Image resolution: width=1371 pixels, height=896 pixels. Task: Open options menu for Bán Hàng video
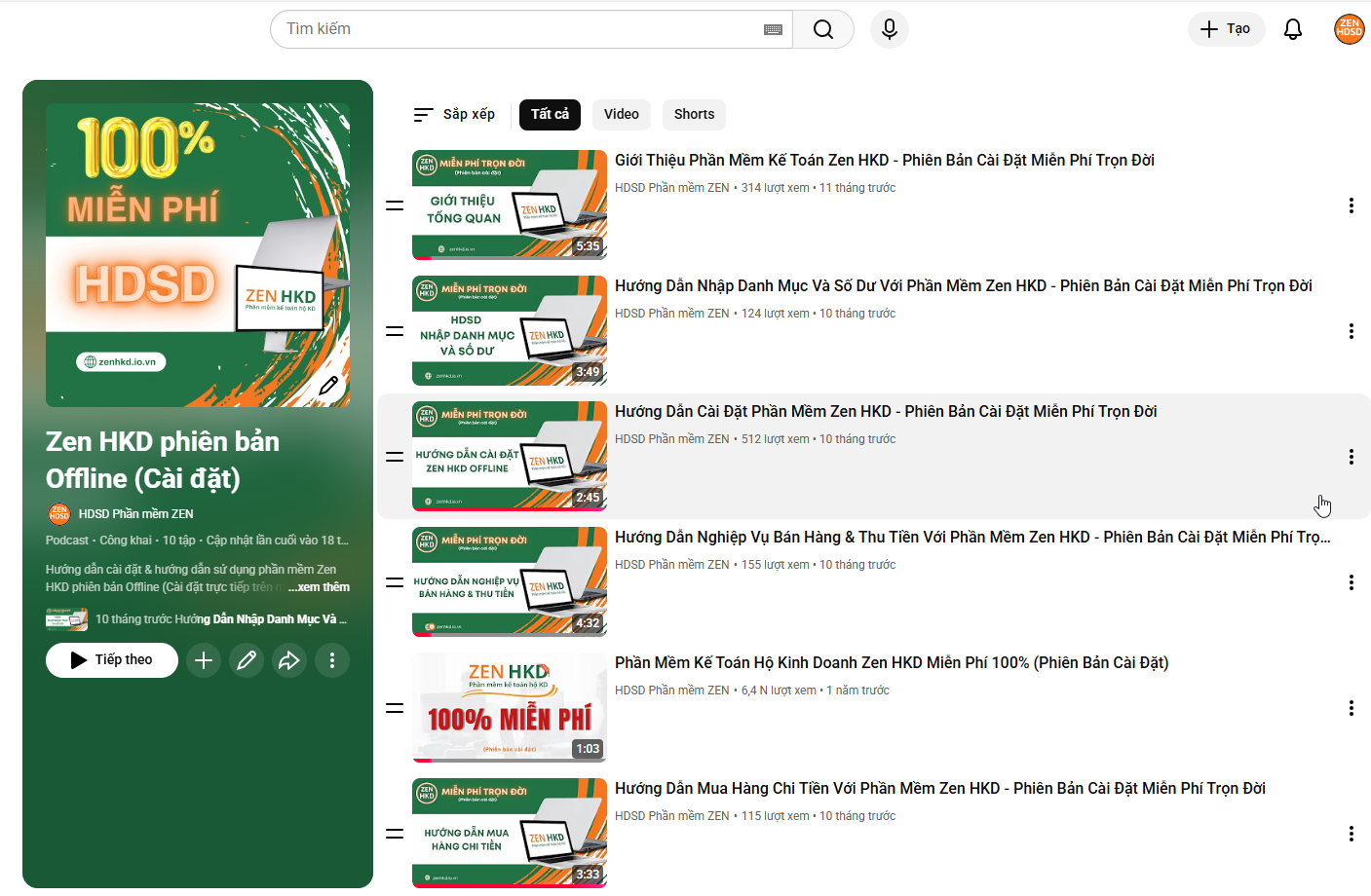coord(1352,582)
